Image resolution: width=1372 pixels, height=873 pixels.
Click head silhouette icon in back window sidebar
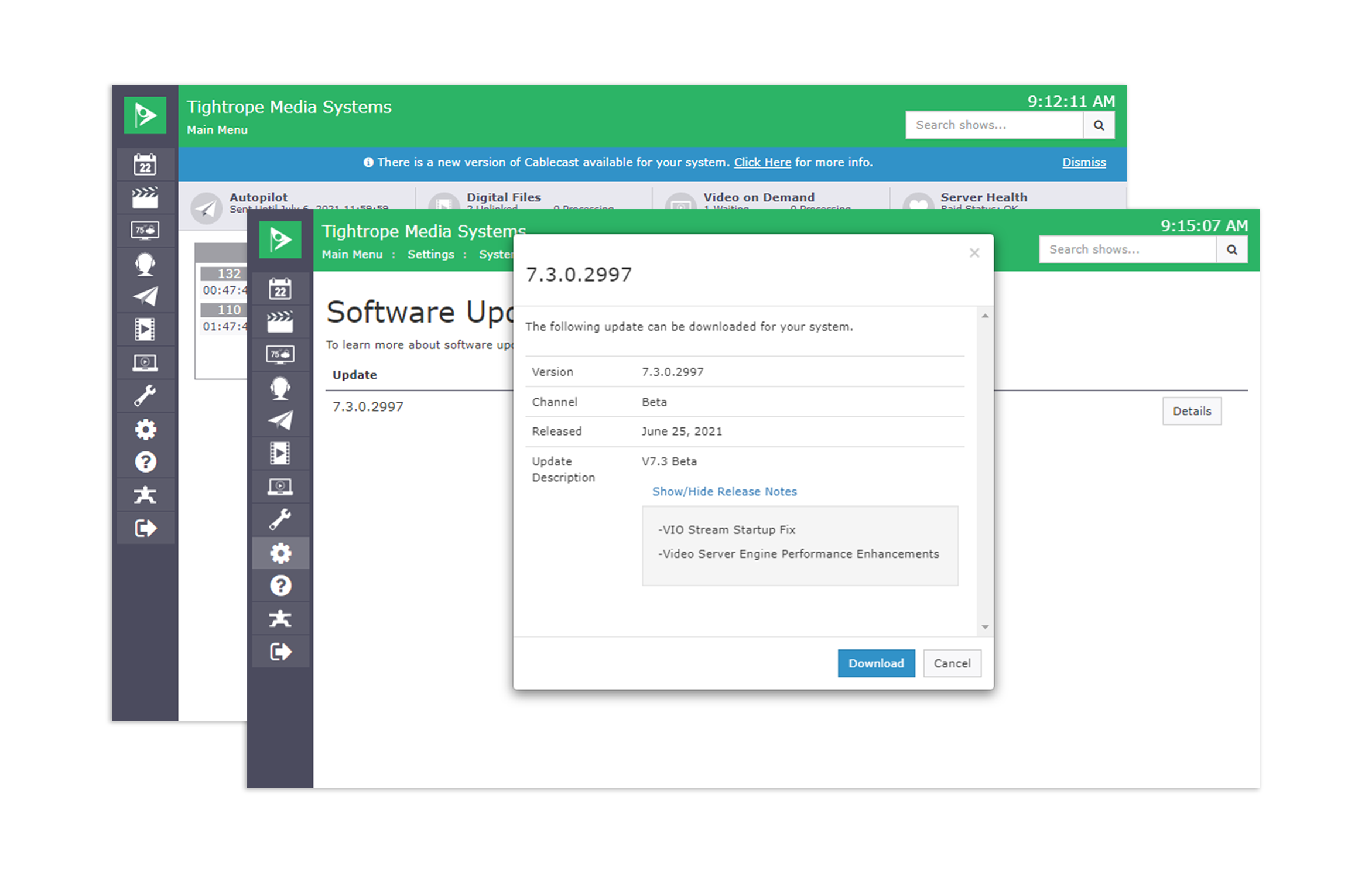(145, 264)
